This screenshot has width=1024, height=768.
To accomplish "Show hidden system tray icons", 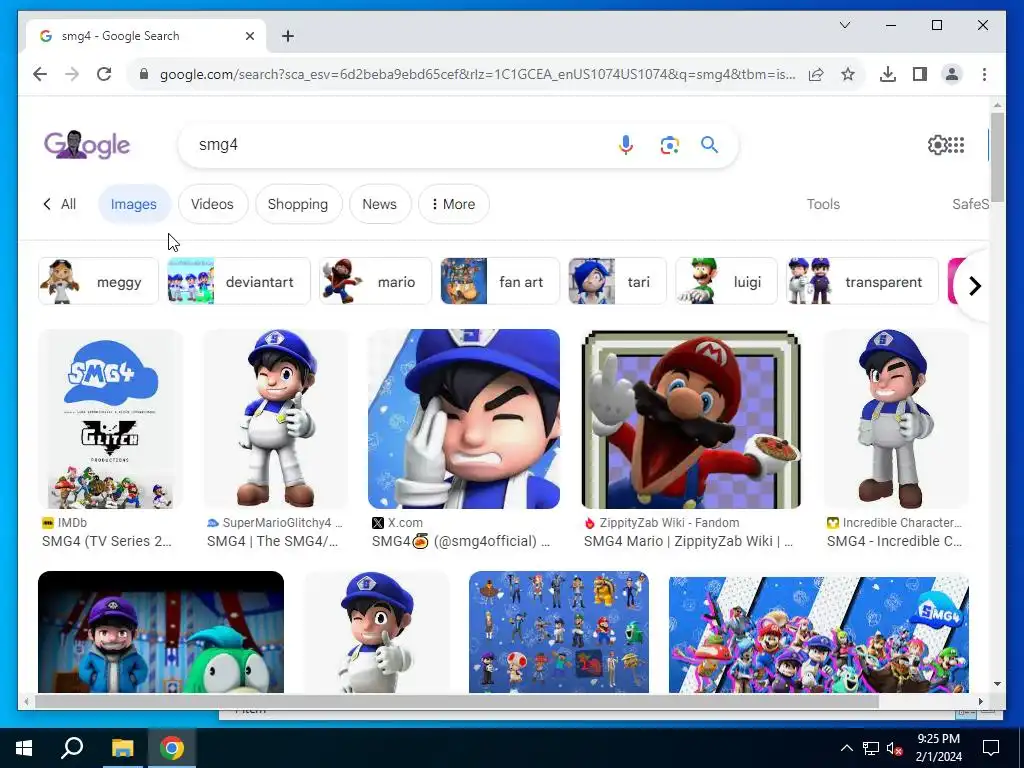I will (846, 748).
